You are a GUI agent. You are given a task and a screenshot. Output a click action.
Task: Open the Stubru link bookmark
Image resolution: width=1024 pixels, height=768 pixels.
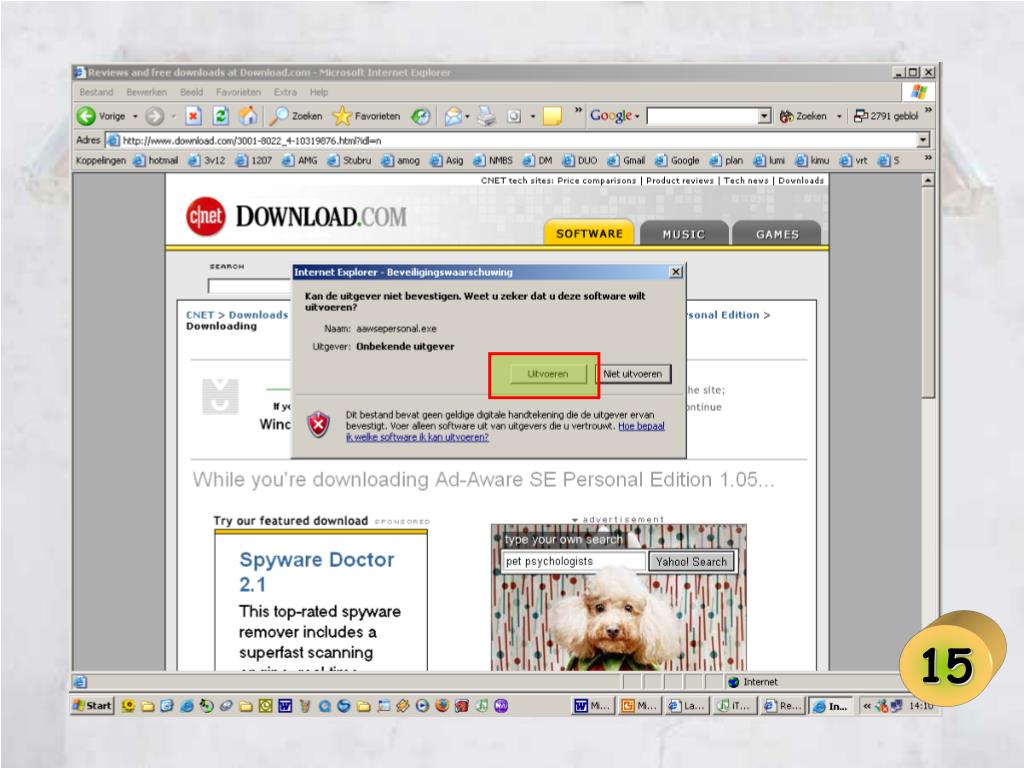(349, 161)
